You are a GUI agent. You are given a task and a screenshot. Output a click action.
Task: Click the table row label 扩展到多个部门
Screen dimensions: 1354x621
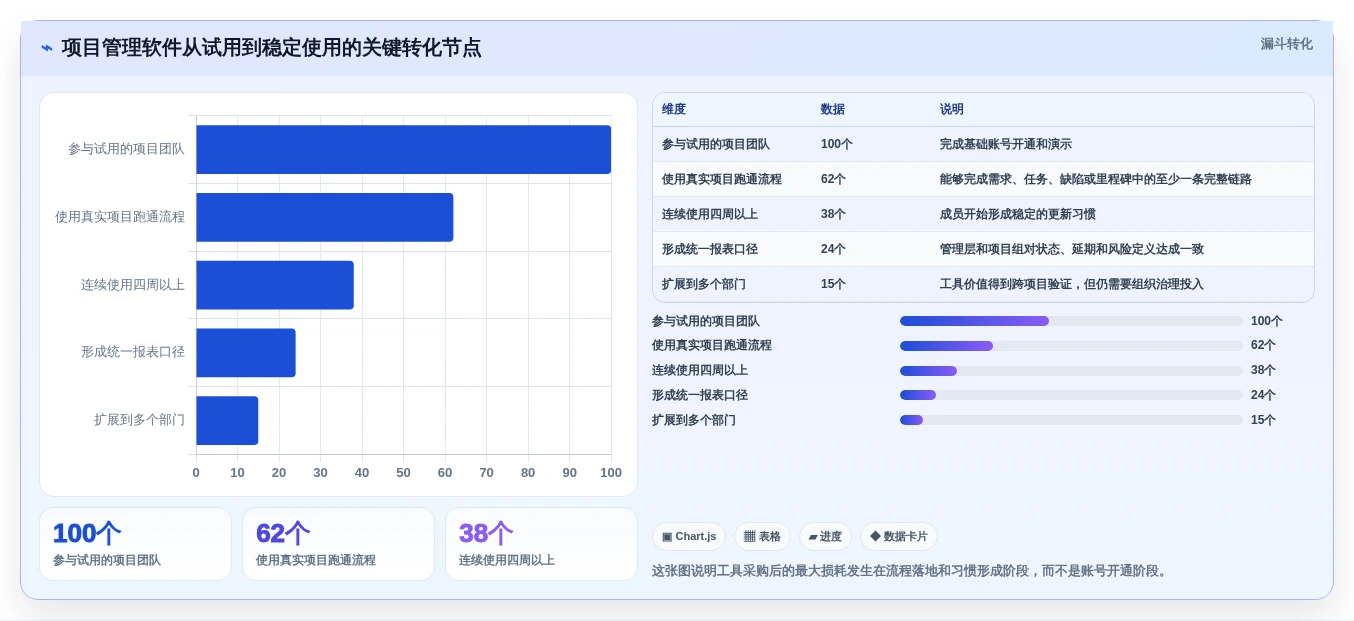click(704, 284)
